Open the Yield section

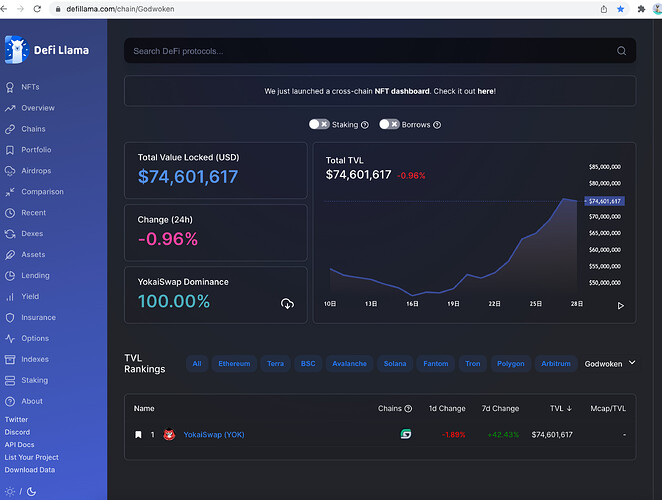click(22, 296)
